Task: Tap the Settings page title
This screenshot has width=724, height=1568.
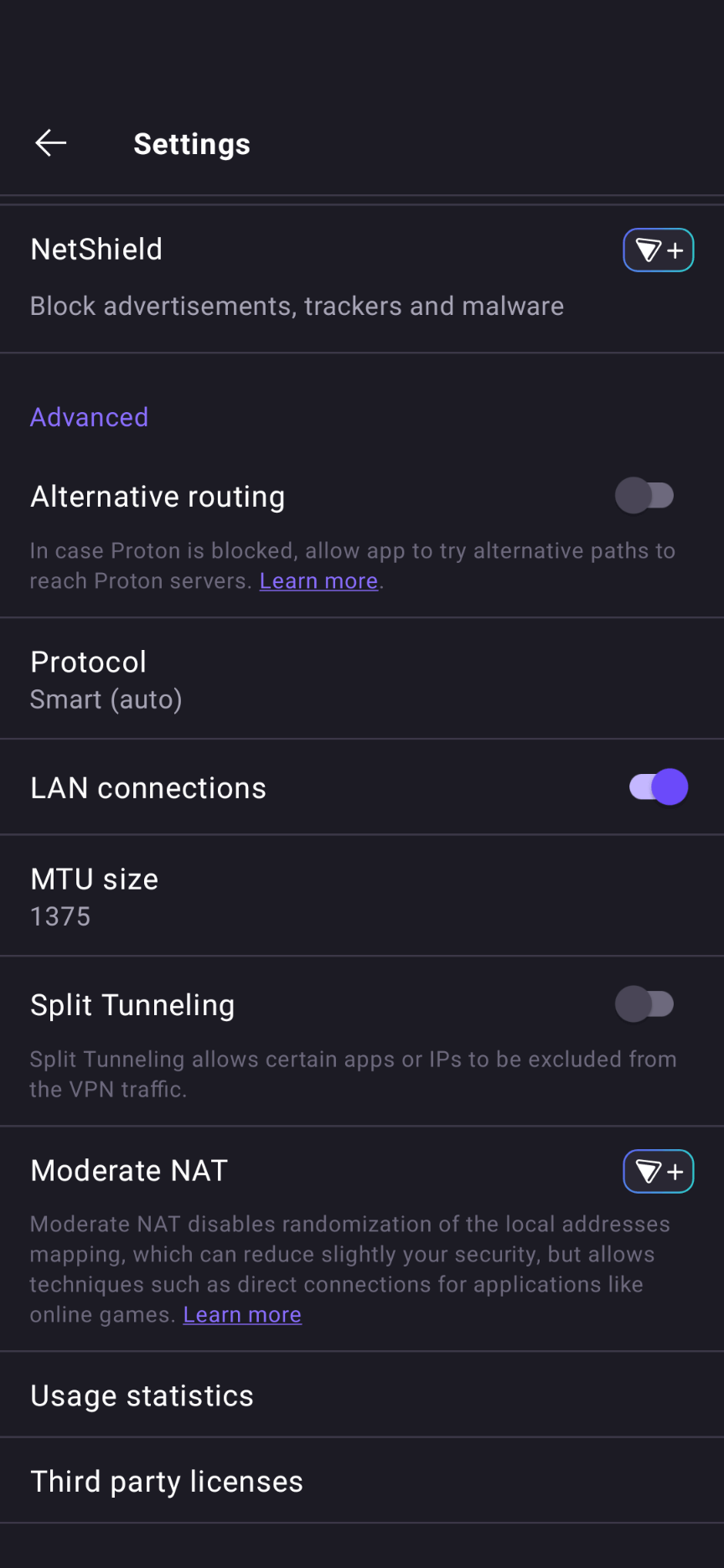Action: click(192, 144)
